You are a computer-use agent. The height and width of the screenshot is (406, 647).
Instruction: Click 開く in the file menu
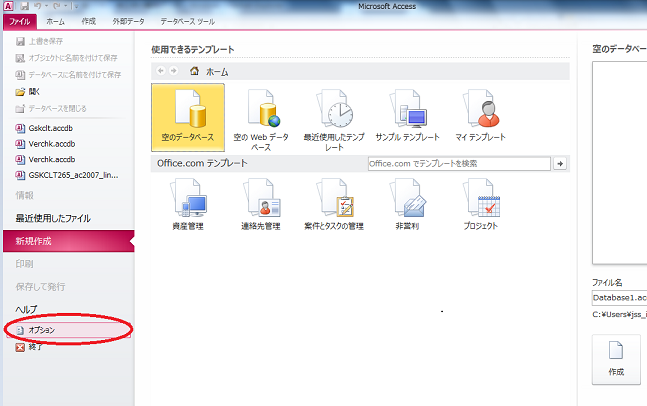[x=28, y=92]
